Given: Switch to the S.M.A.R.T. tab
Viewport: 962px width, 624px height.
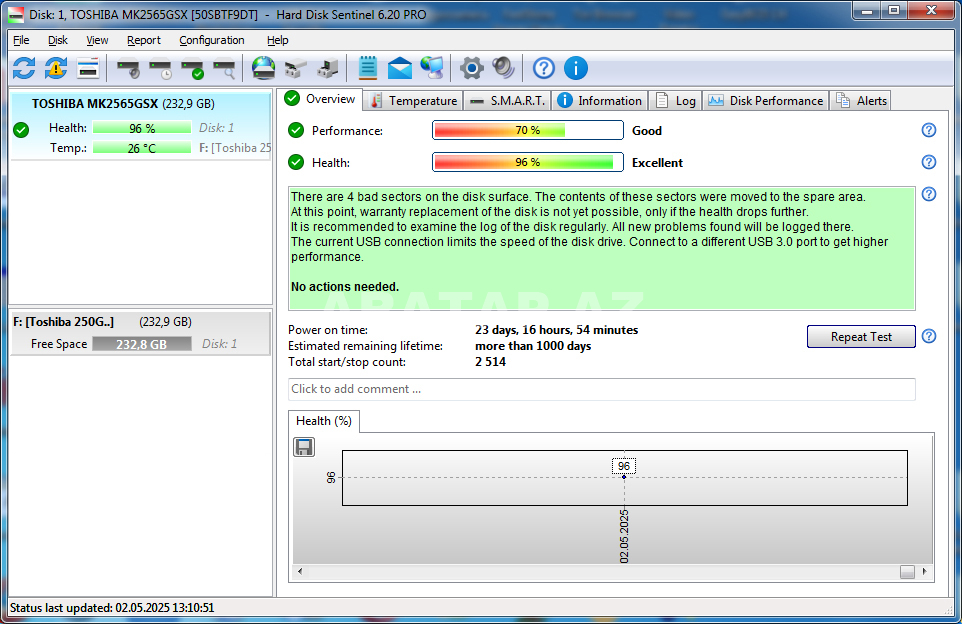Looking at the screenshot, I should (x=507, y=101).
